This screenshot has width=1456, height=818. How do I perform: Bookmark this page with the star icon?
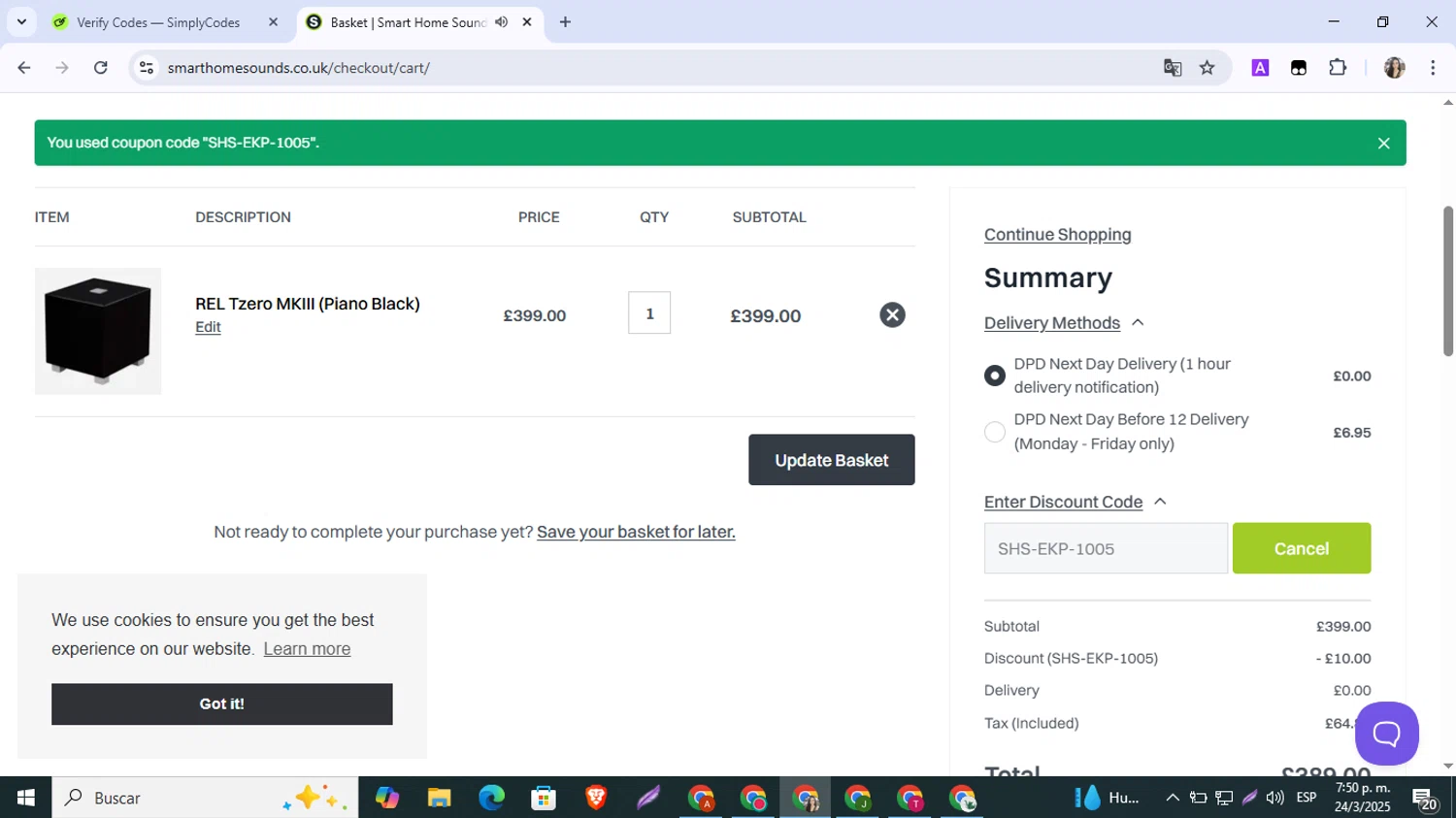tap(1207, 68)
